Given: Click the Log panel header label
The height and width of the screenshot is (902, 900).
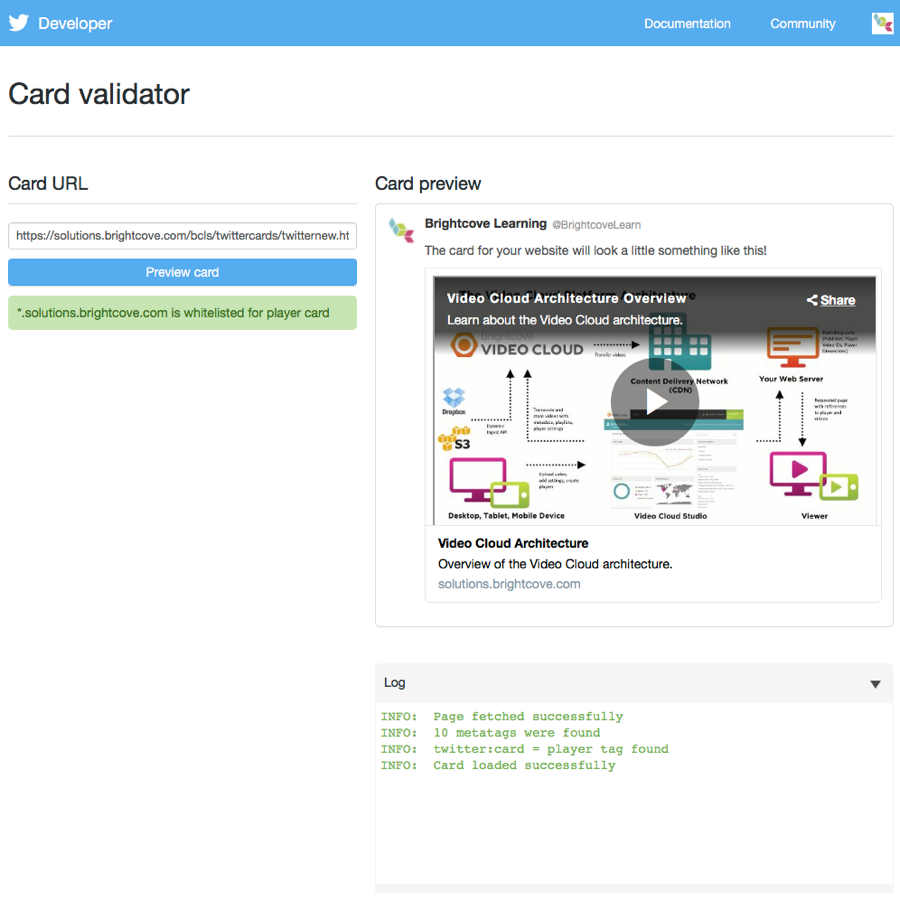Looking at the screenshot, I should tap(395, 683).
